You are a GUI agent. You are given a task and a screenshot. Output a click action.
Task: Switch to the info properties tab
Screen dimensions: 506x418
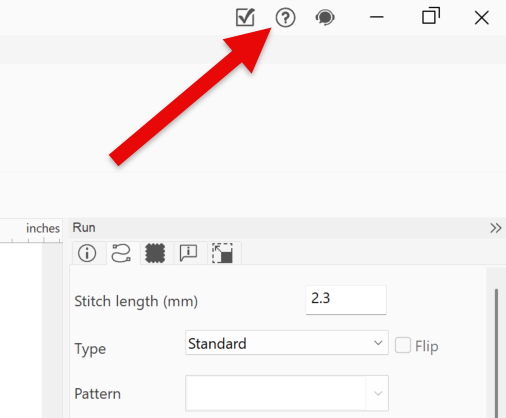[87, 253]
